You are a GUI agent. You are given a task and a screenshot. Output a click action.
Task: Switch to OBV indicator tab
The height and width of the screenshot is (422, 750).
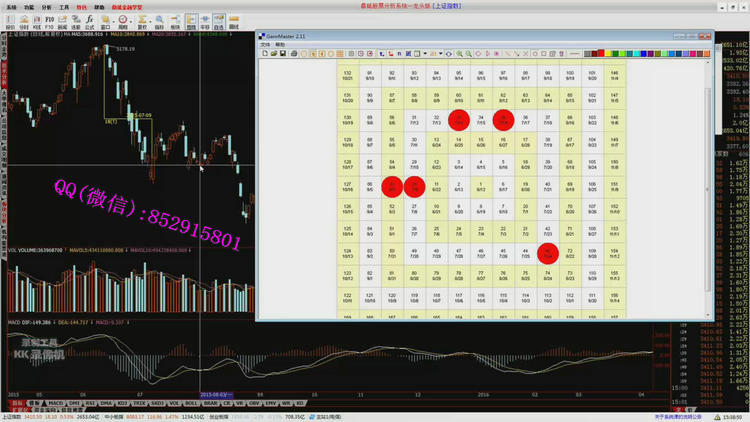click(x=254, y=403)
